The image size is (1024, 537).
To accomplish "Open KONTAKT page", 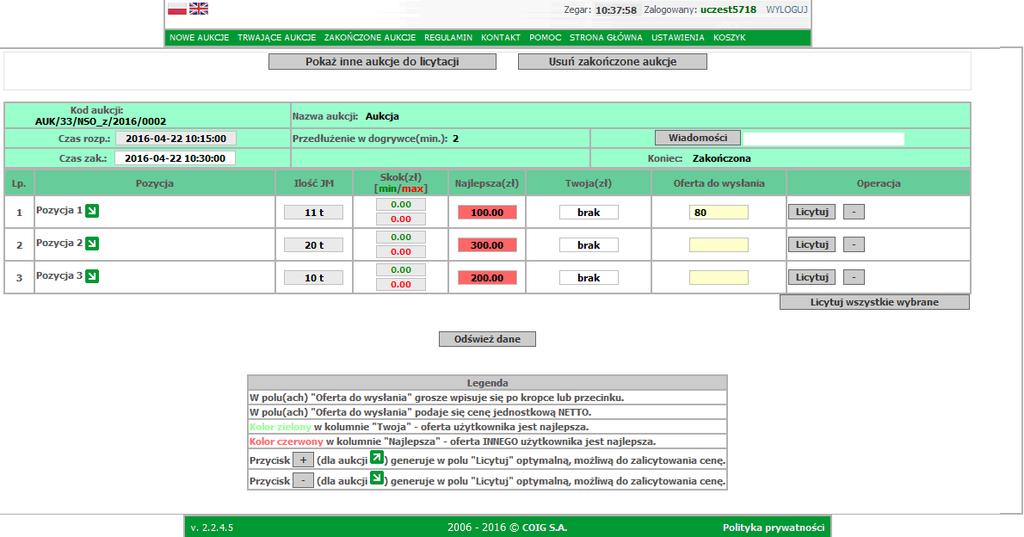I will [x=501, y=38].
